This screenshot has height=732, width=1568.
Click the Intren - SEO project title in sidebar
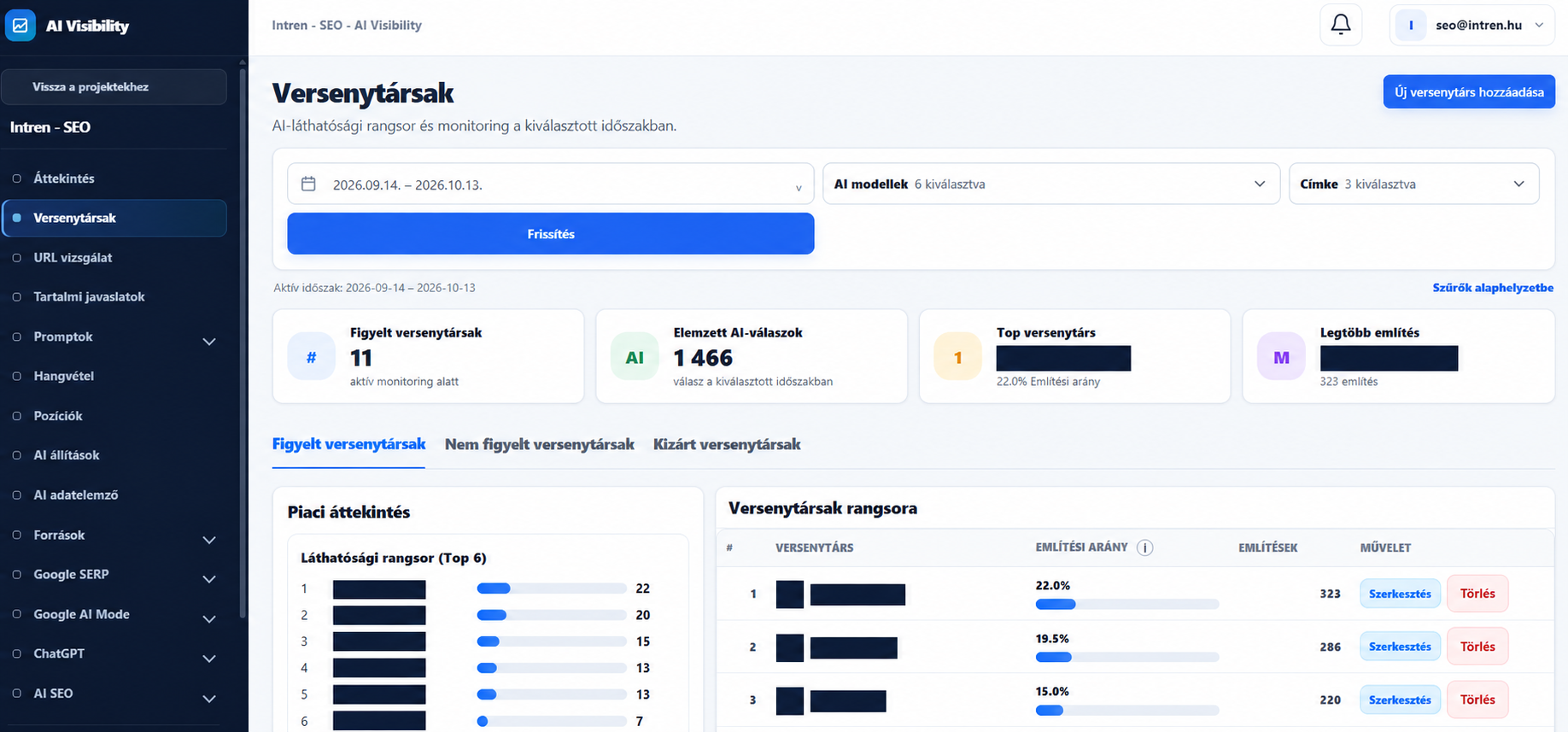[50, 127]
